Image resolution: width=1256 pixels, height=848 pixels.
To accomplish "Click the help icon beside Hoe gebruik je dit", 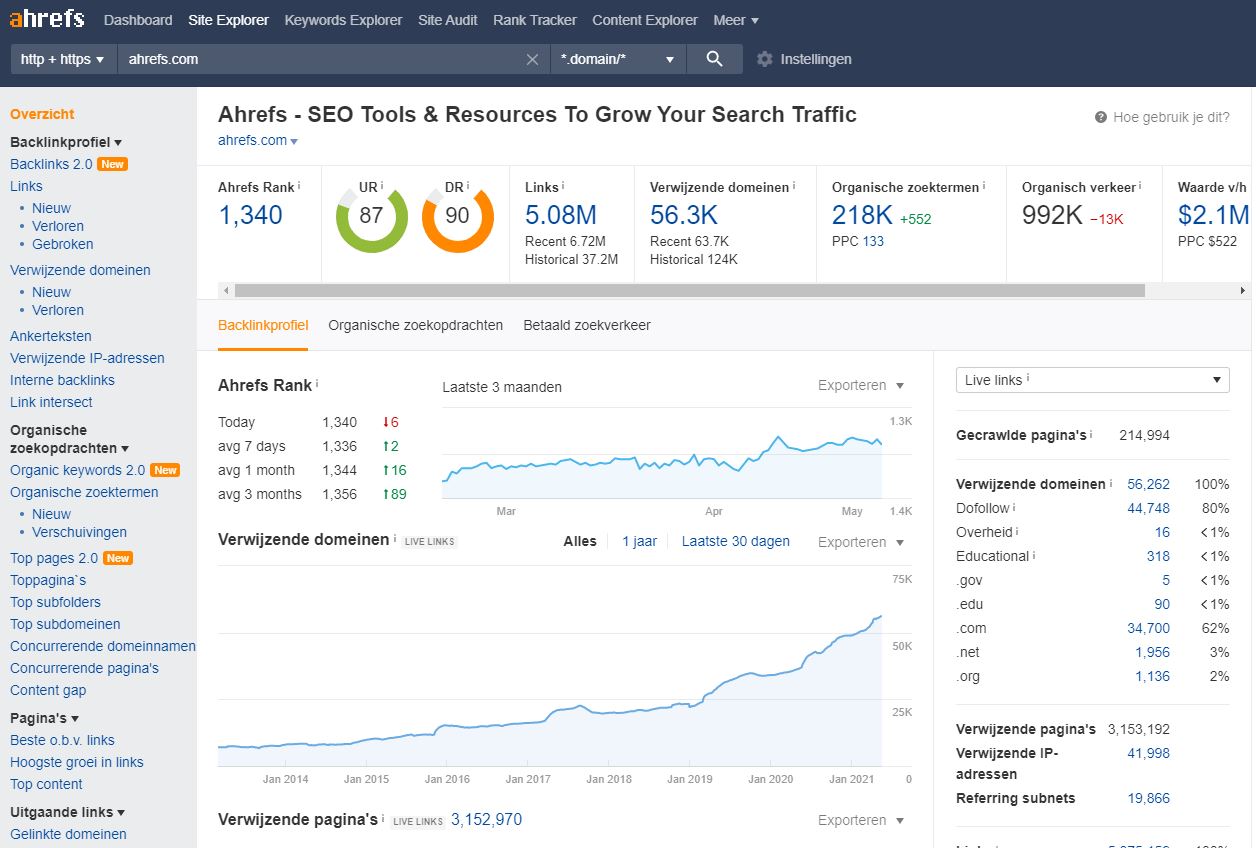I will pyautogui.click(x=1101, y=117).
